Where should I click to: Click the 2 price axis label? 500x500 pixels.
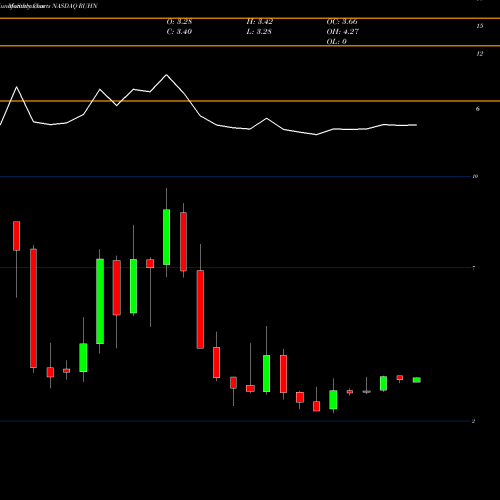point(473,421)
